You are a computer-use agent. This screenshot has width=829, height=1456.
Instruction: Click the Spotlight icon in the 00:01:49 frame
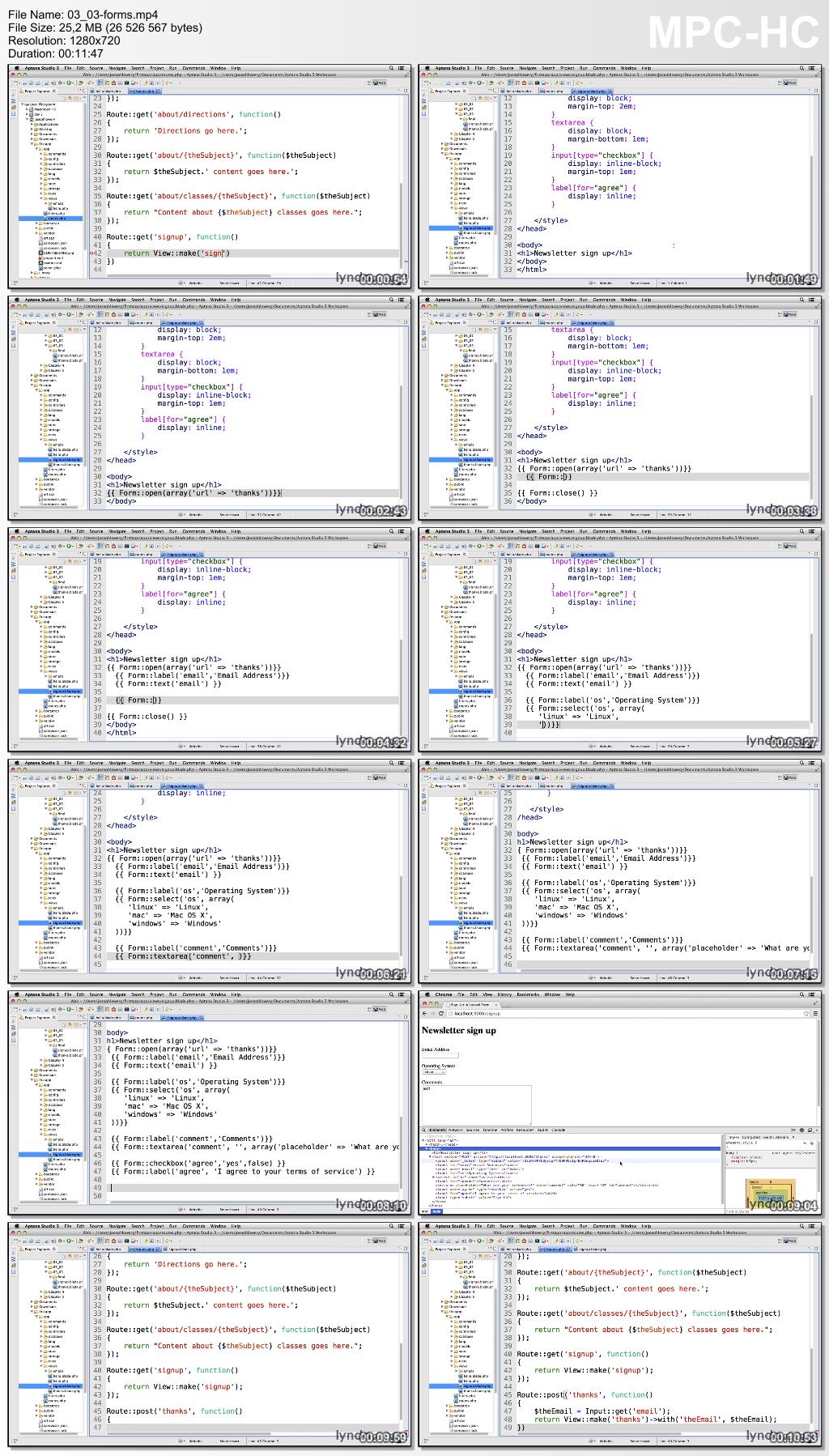point(802,68)
